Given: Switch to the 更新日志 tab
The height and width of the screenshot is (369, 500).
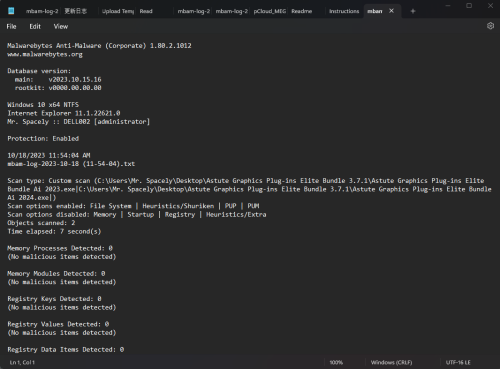Looking at the screenshot, I should (x=76, y=11).
